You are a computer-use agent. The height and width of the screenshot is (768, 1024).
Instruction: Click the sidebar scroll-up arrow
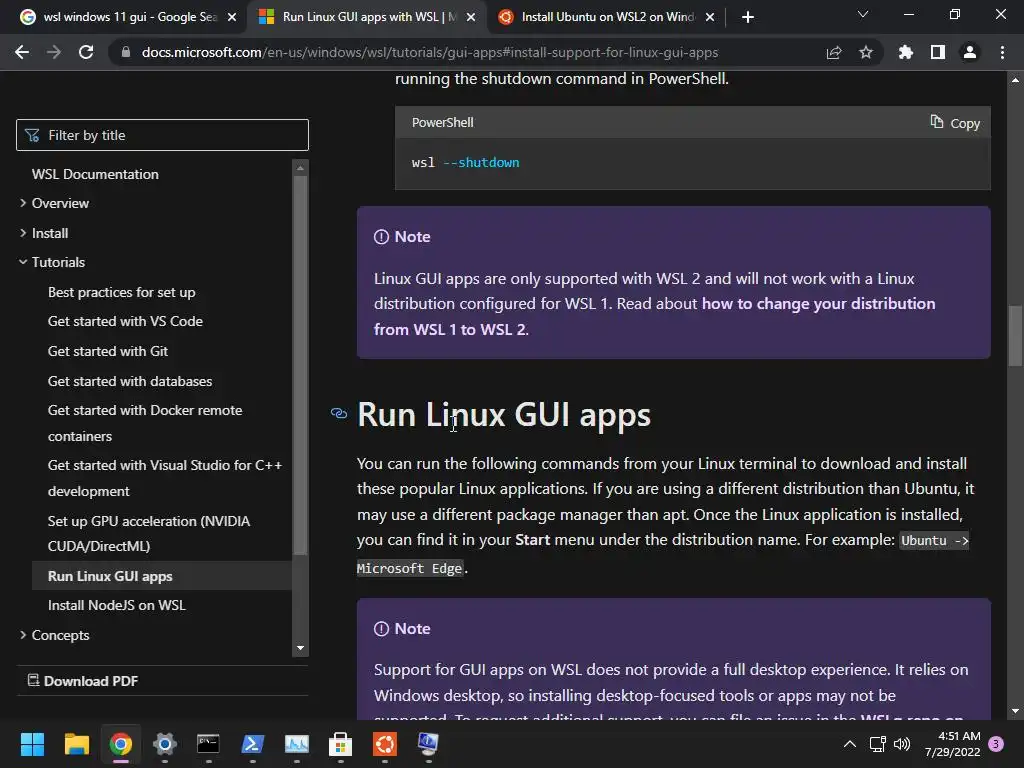pos(300,168)
